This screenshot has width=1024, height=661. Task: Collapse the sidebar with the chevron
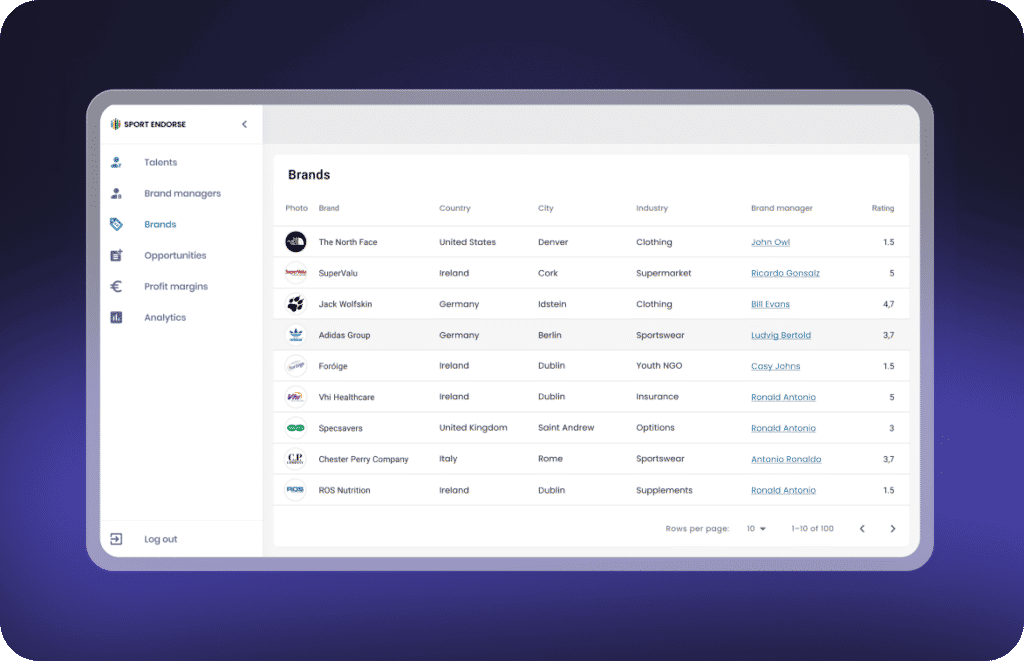pos(244,124)
